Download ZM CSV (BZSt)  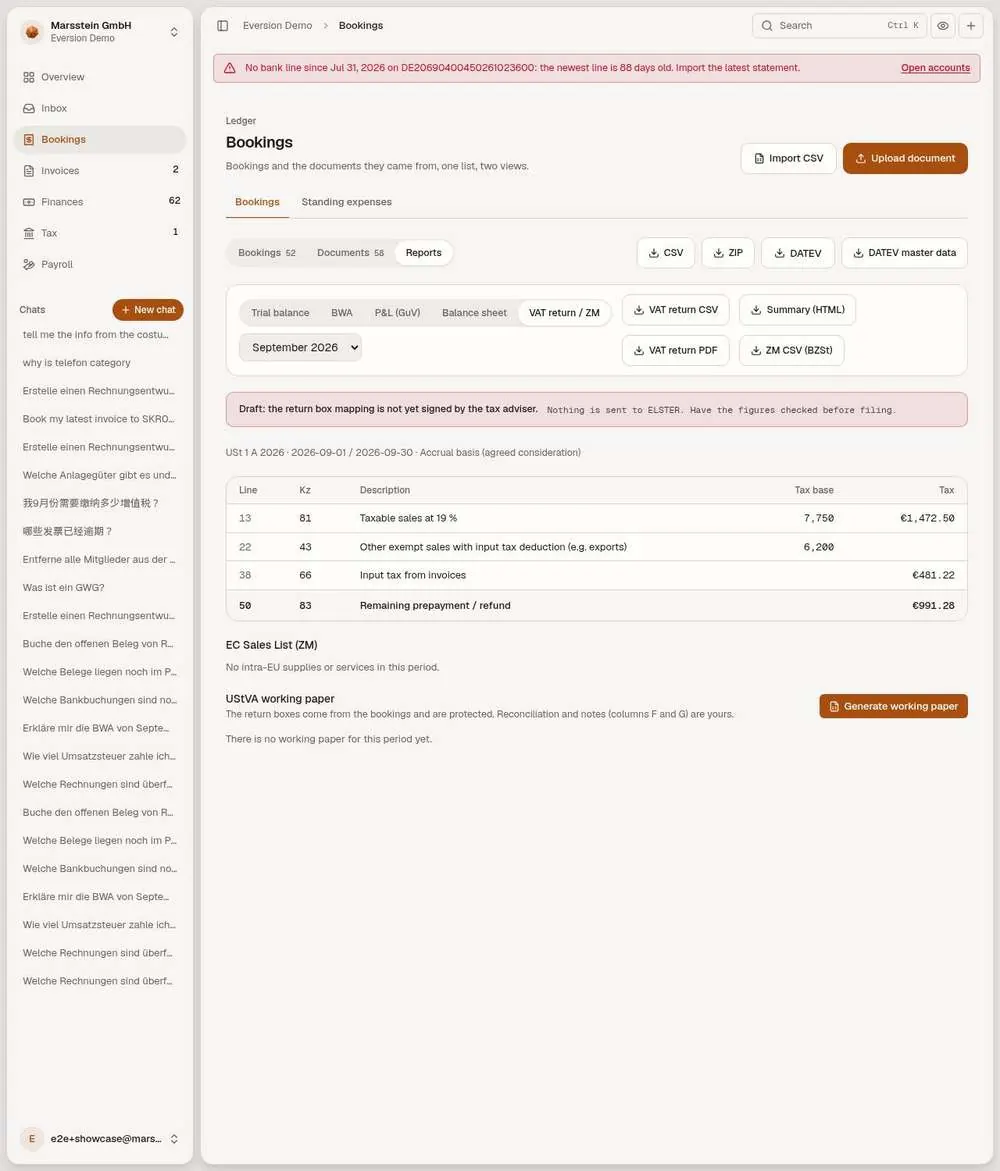(792, 350)
